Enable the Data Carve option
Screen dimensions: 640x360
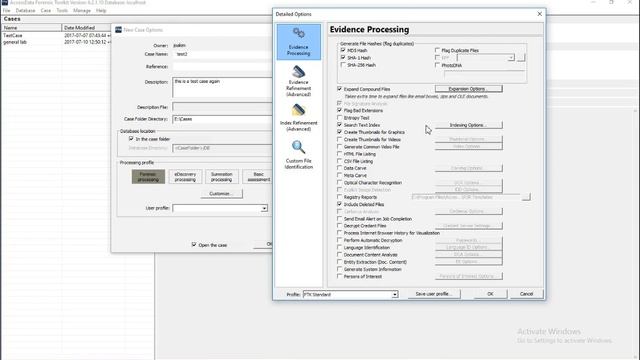tap(340, 168)
